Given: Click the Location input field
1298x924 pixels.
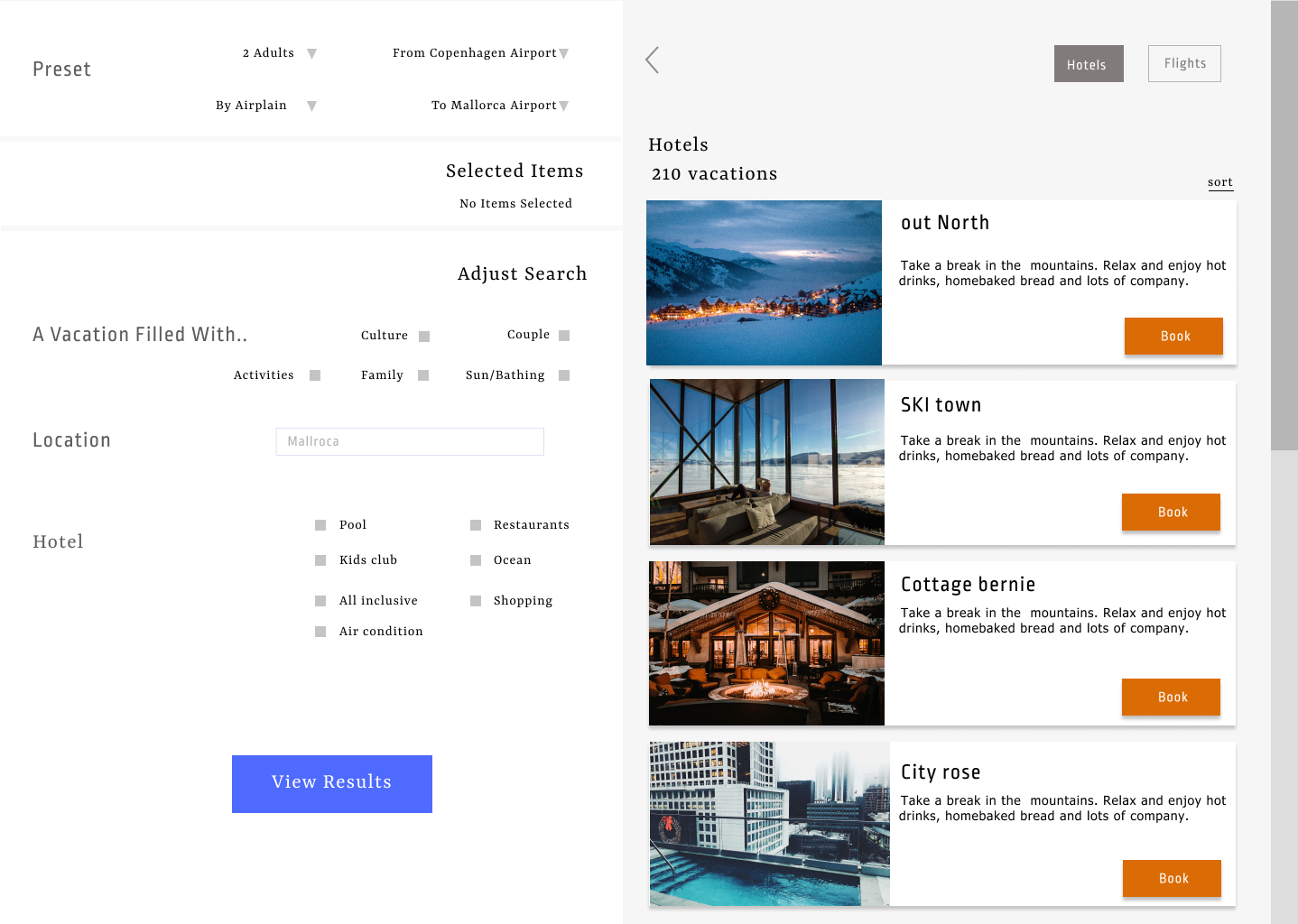Looking at the screenshot, I should click(410, 441).
